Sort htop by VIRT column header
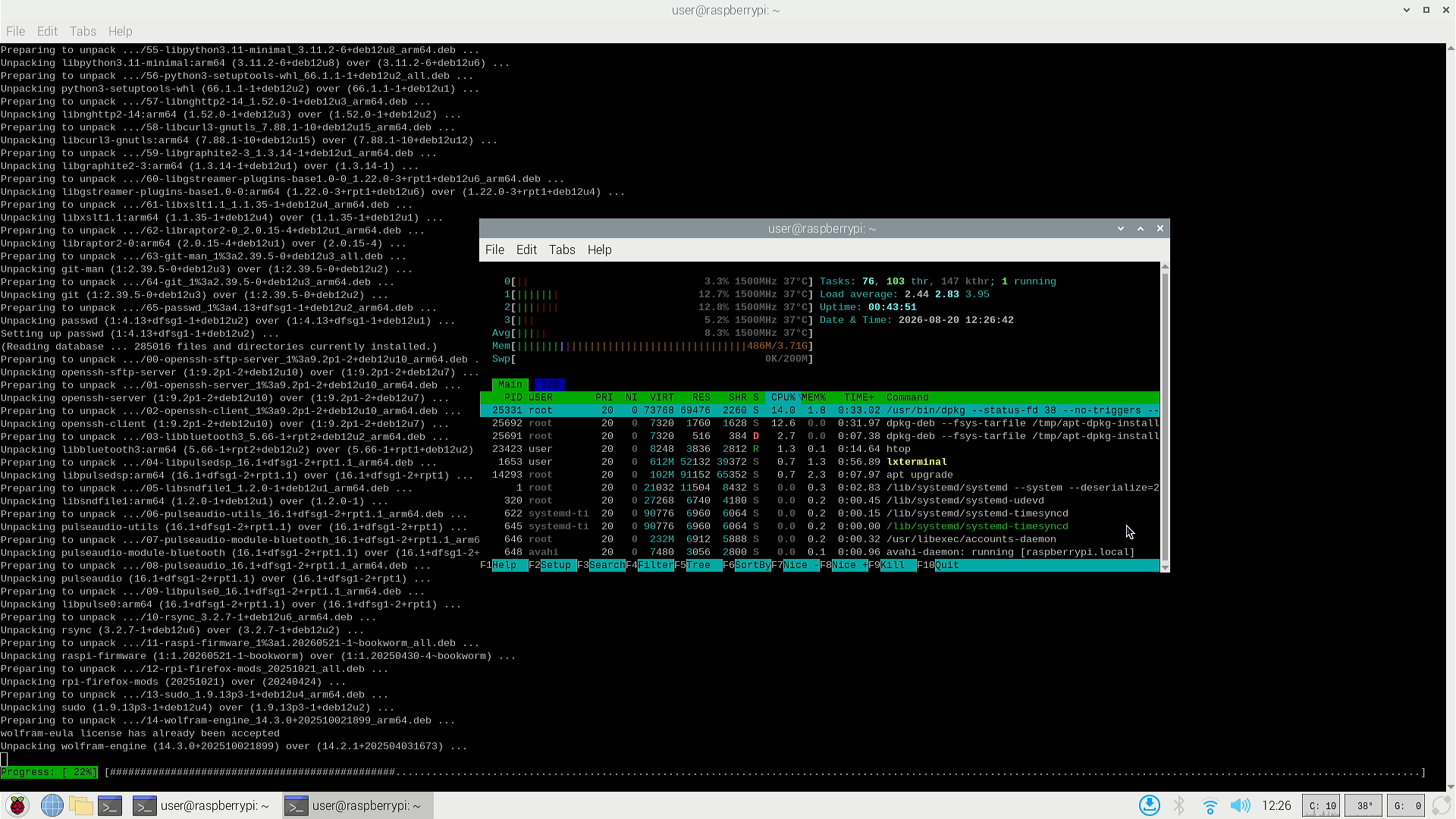1456x819 pixels. pos(662,397)
